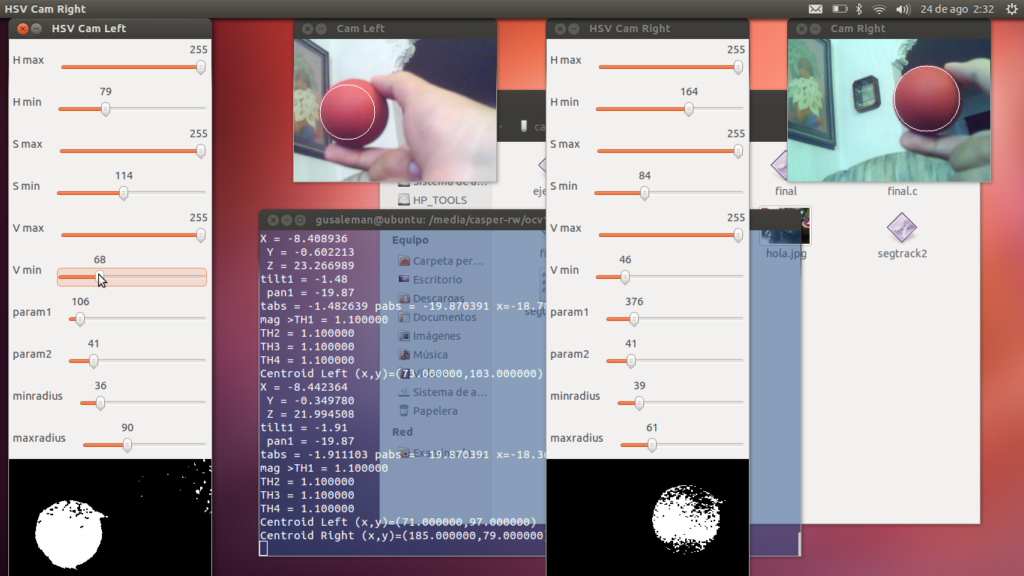Click Centroid Right output line in terminal
1024x576 pixels.
[402, 536]
